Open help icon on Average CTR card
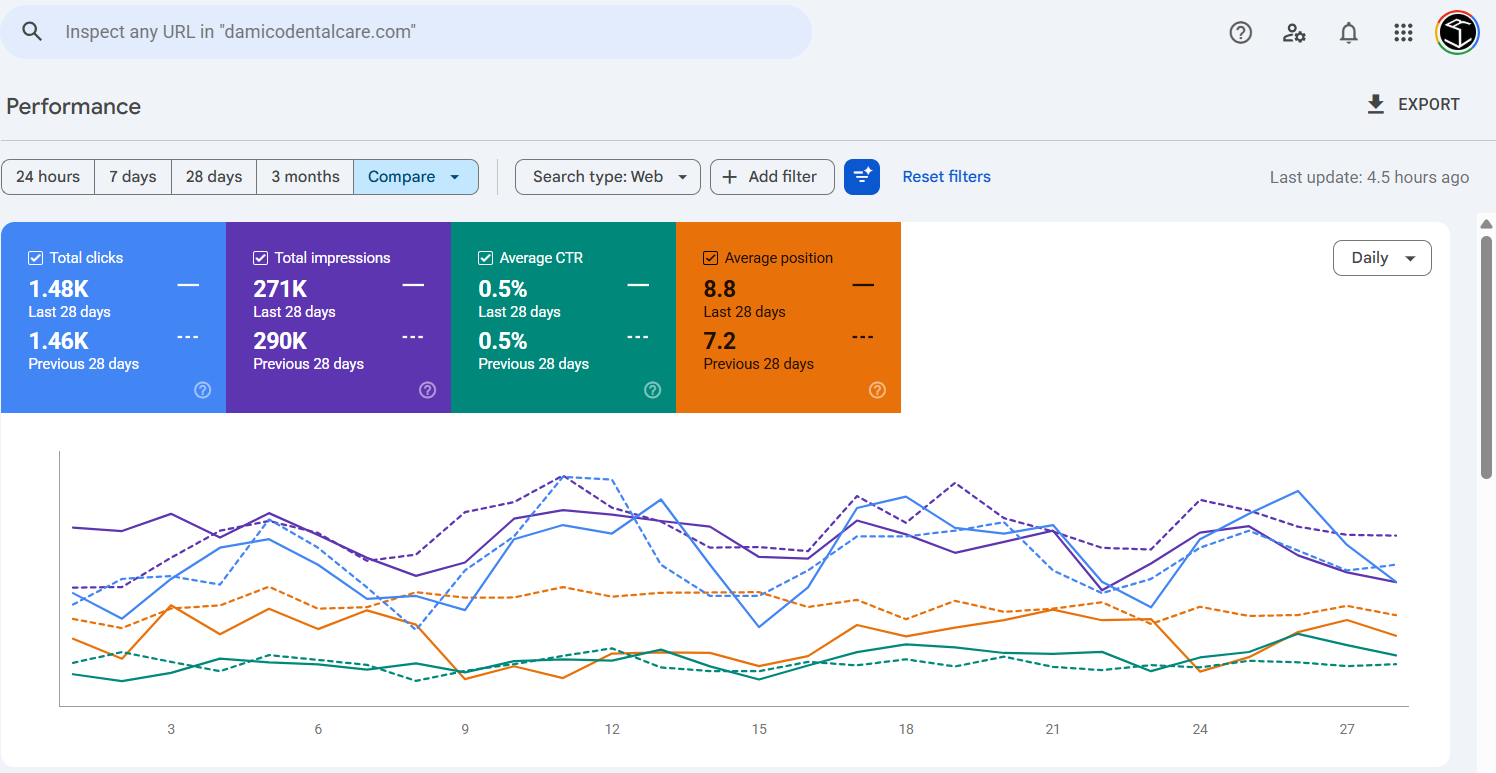Image resolution: width=1496 pixels, height=773 pixels. coord(653,390)
